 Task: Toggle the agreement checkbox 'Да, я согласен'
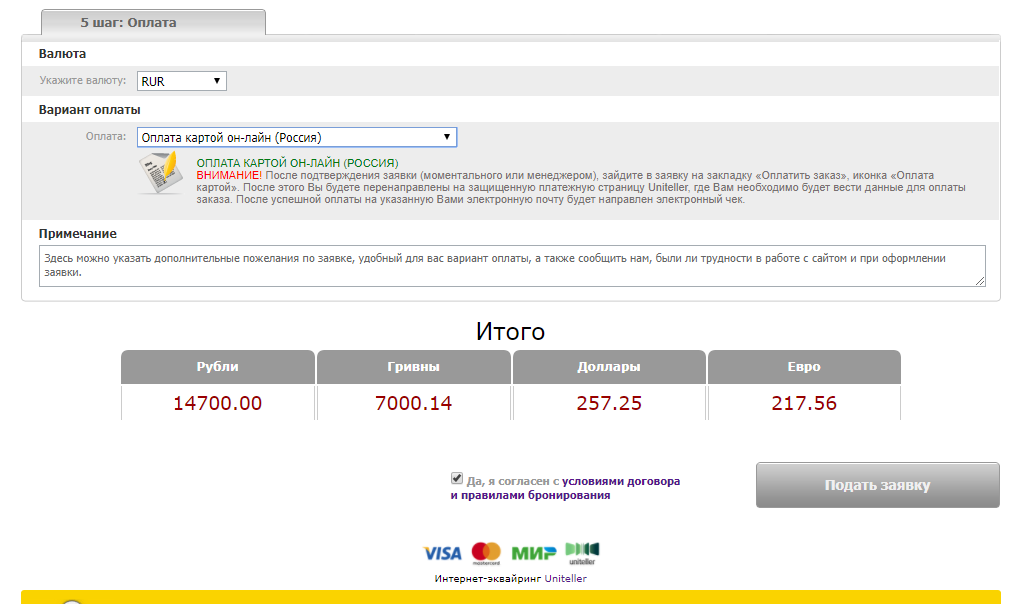(x=457, y=478)
